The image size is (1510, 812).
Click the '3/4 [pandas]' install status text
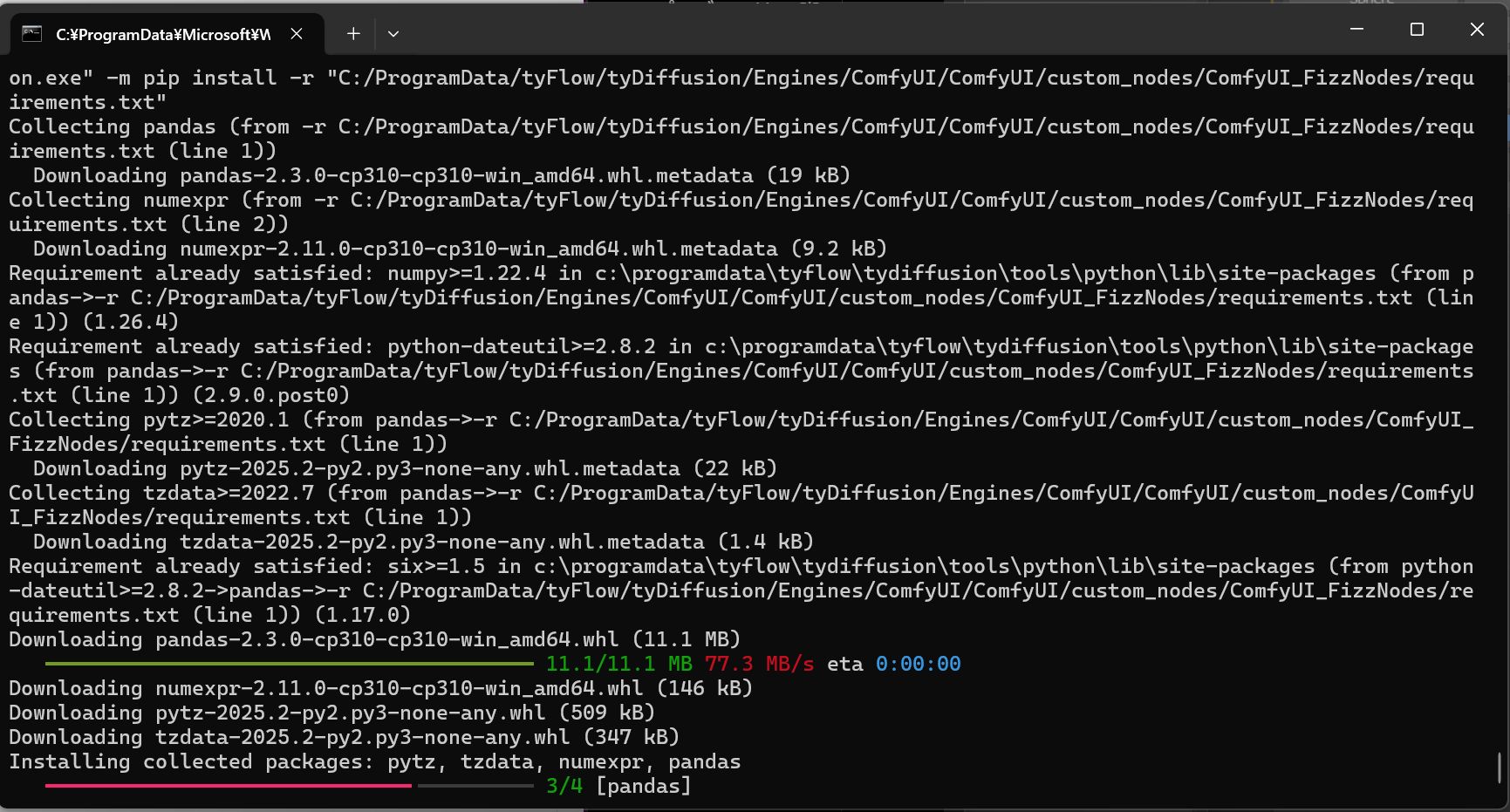tap(618, 786)
